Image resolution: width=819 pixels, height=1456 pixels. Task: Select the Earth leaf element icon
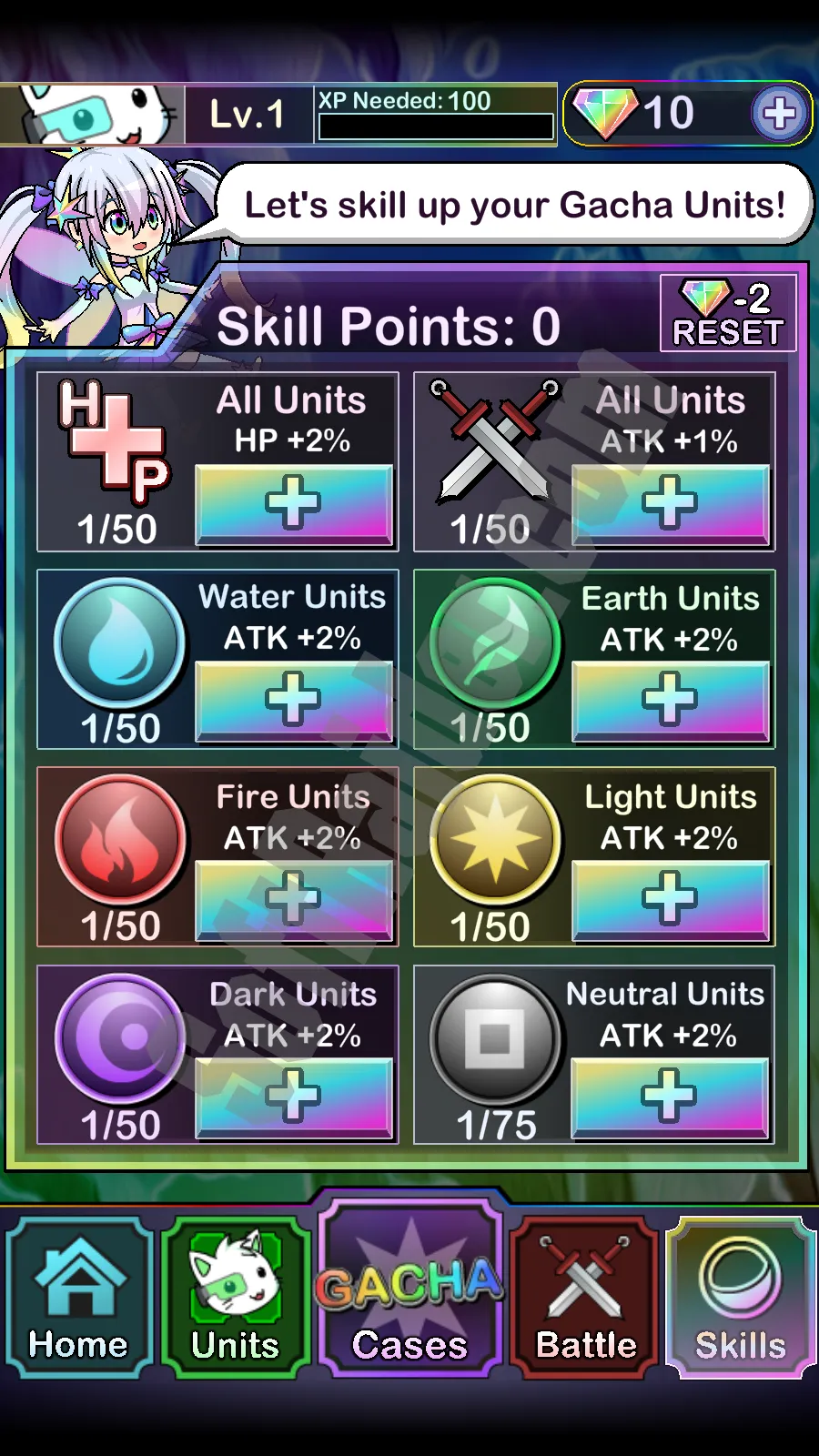pos(495,642)
